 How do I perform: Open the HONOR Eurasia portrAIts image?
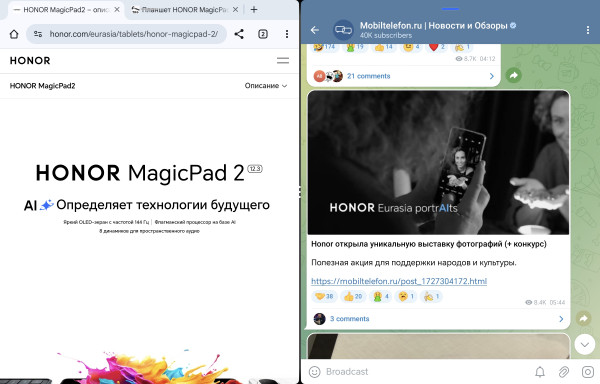click(439, 163)
